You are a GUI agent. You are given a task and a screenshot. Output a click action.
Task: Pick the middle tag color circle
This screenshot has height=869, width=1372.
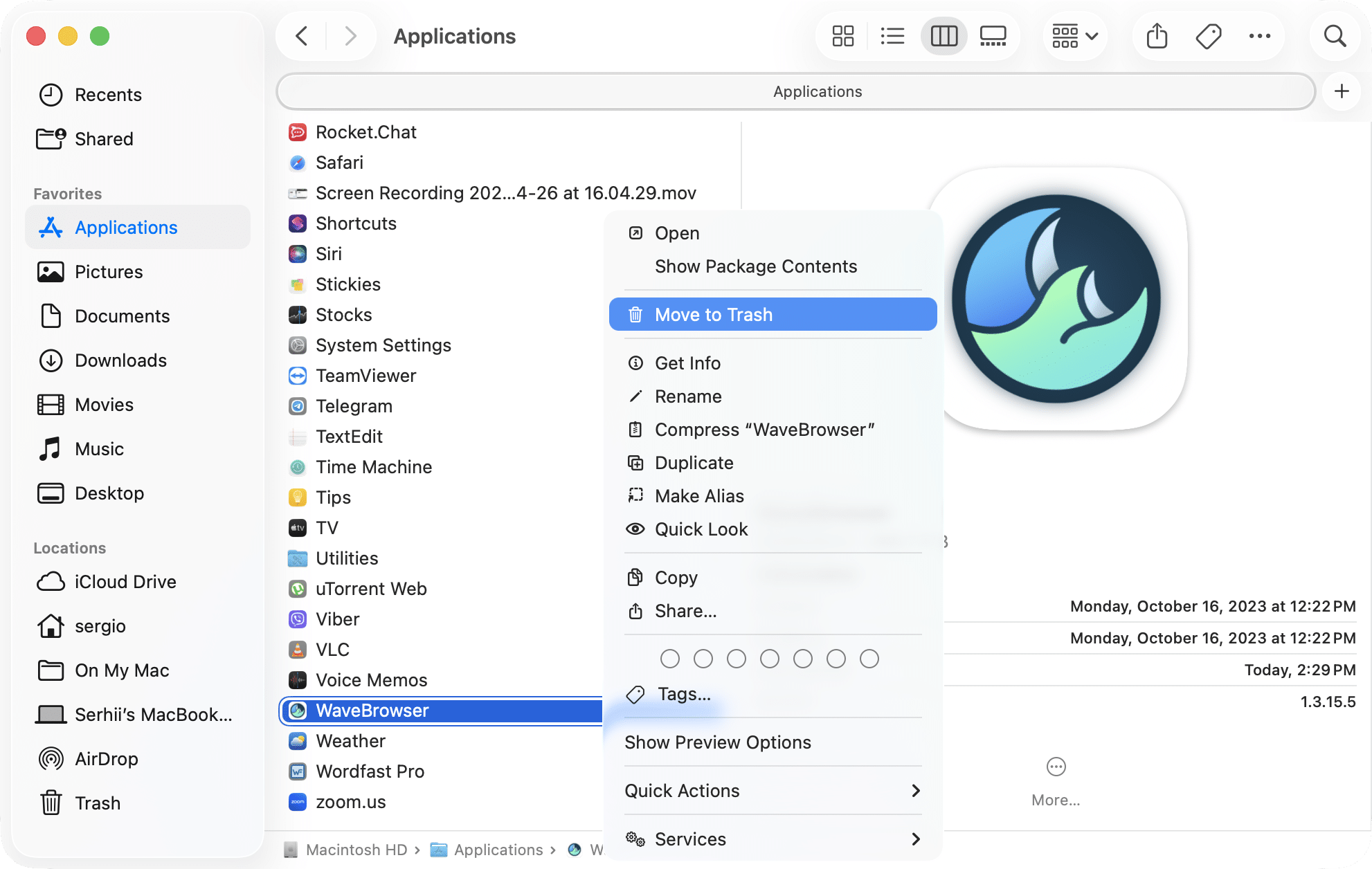[x=769, y=659]
